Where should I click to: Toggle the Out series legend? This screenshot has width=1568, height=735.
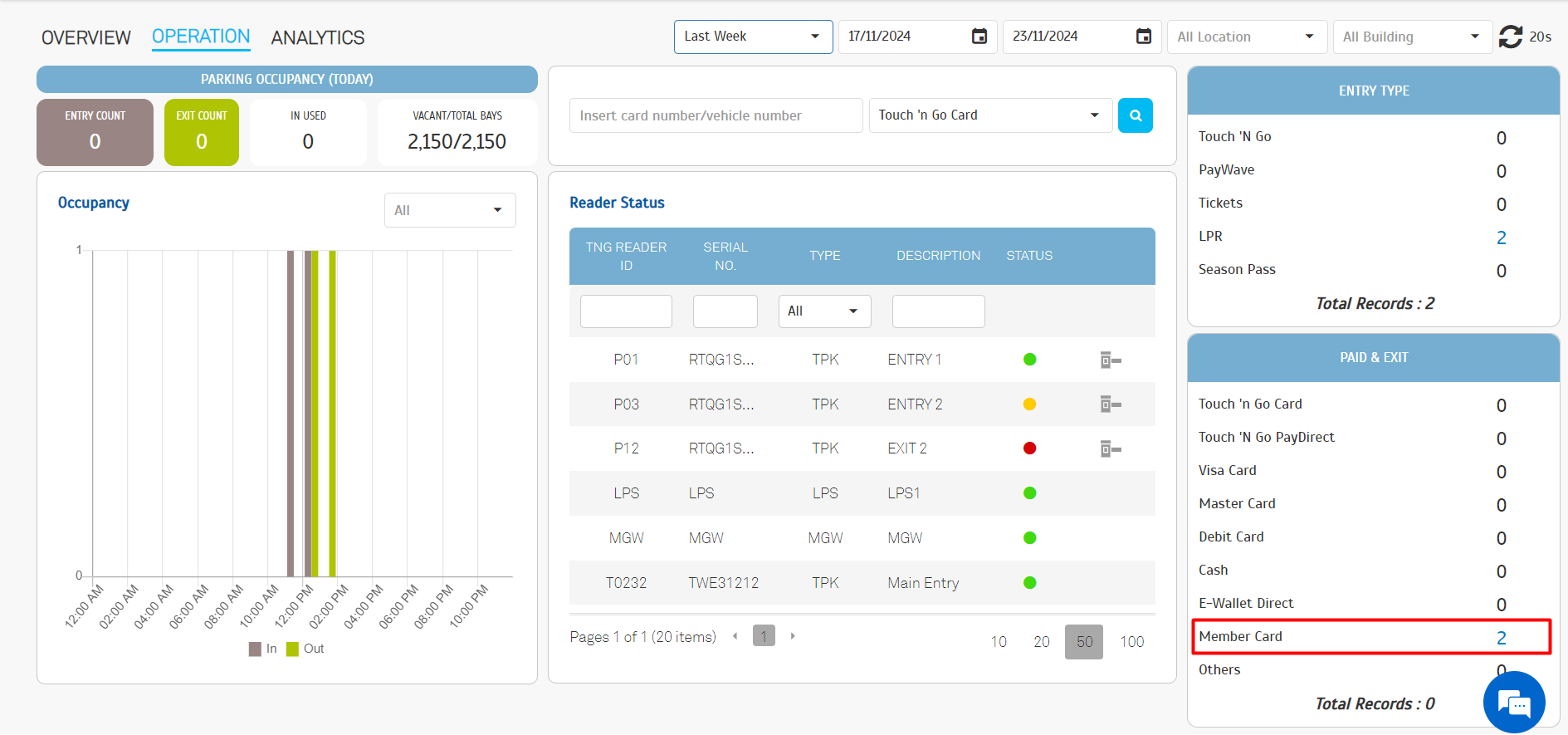pyautogui.click(x=305, y=649)
